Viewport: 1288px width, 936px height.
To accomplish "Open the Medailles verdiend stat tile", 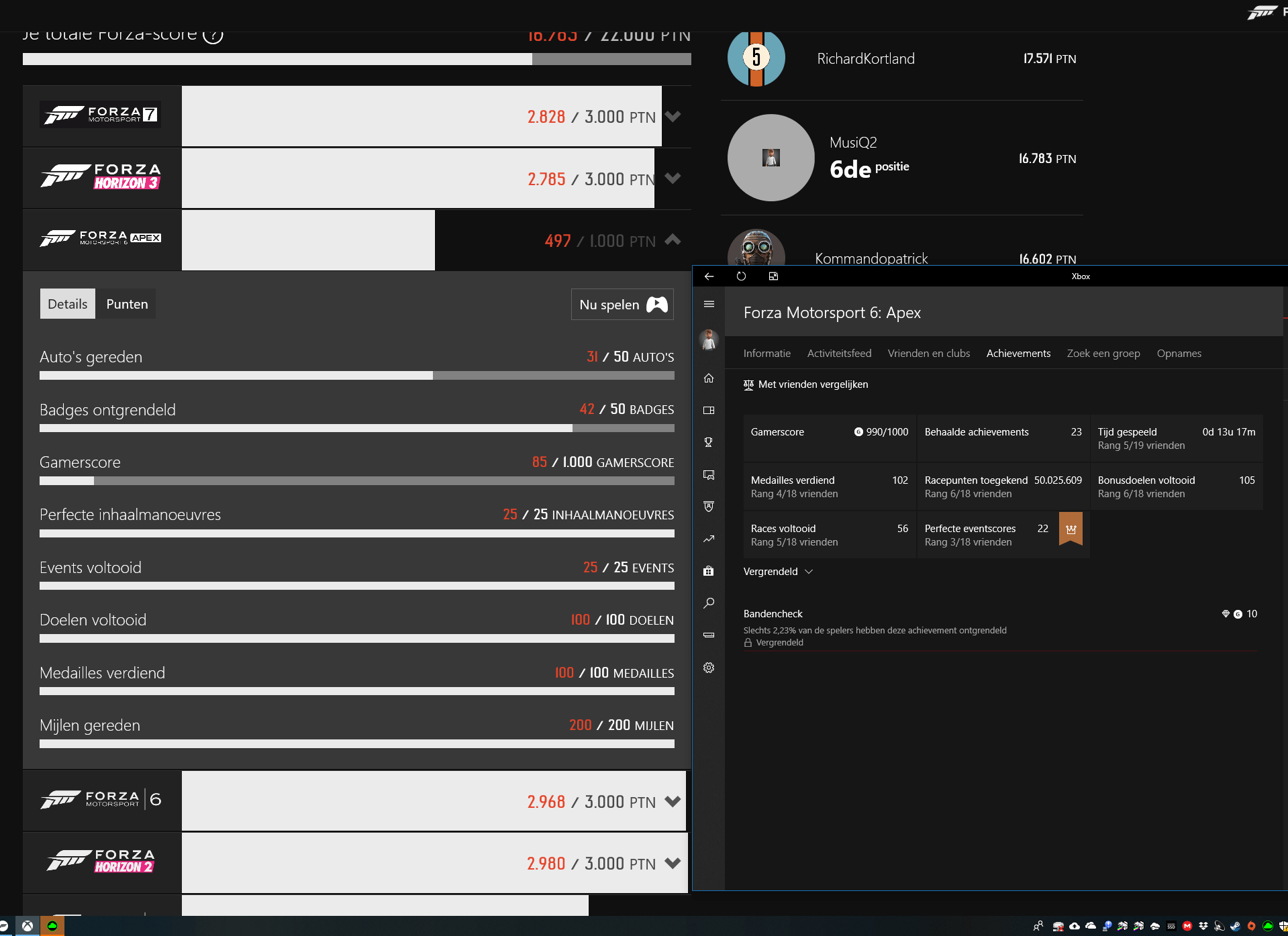I will (830, 486).
